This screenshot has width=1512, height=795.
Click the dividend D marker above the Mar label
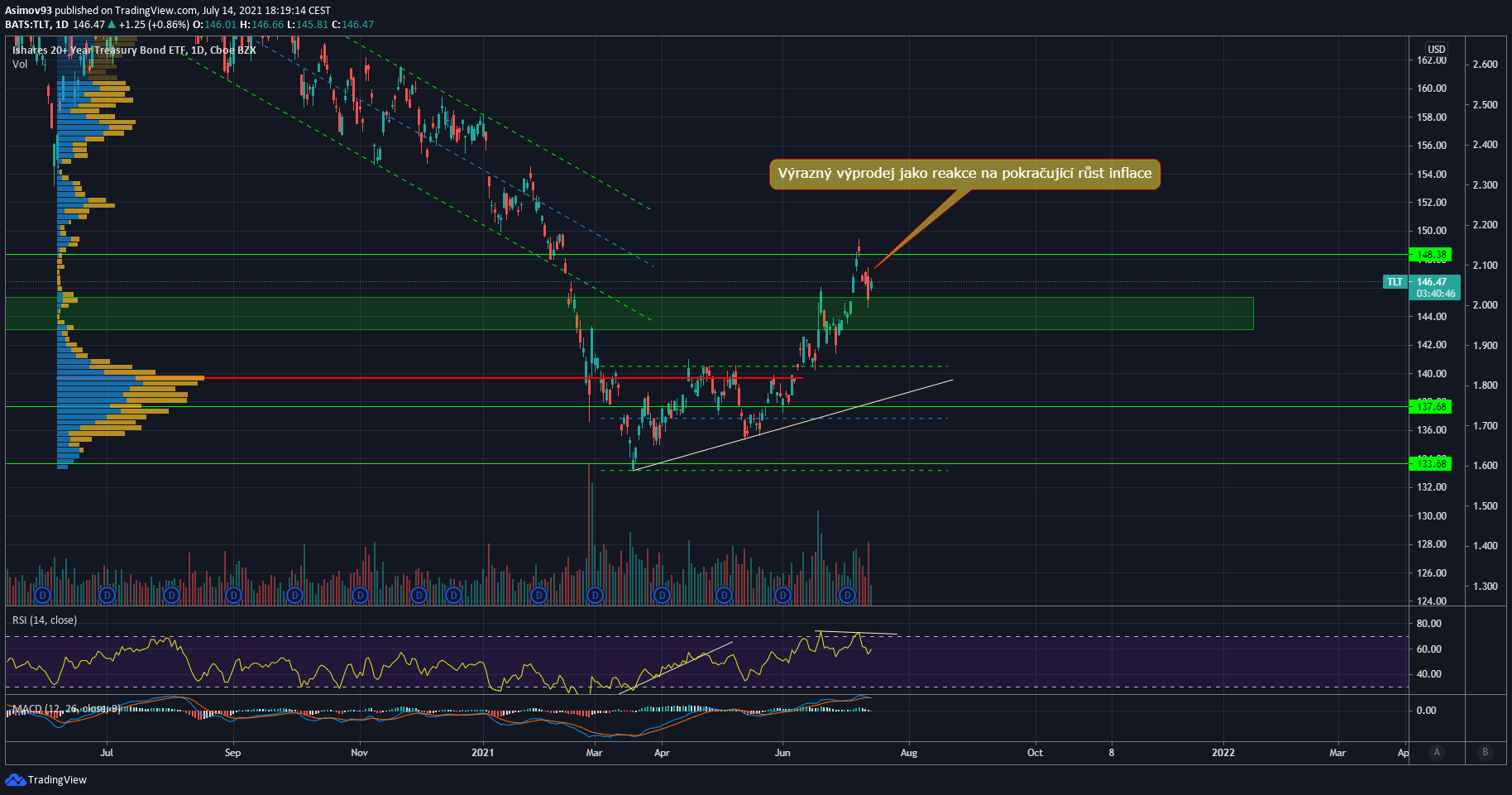point(595,595)
